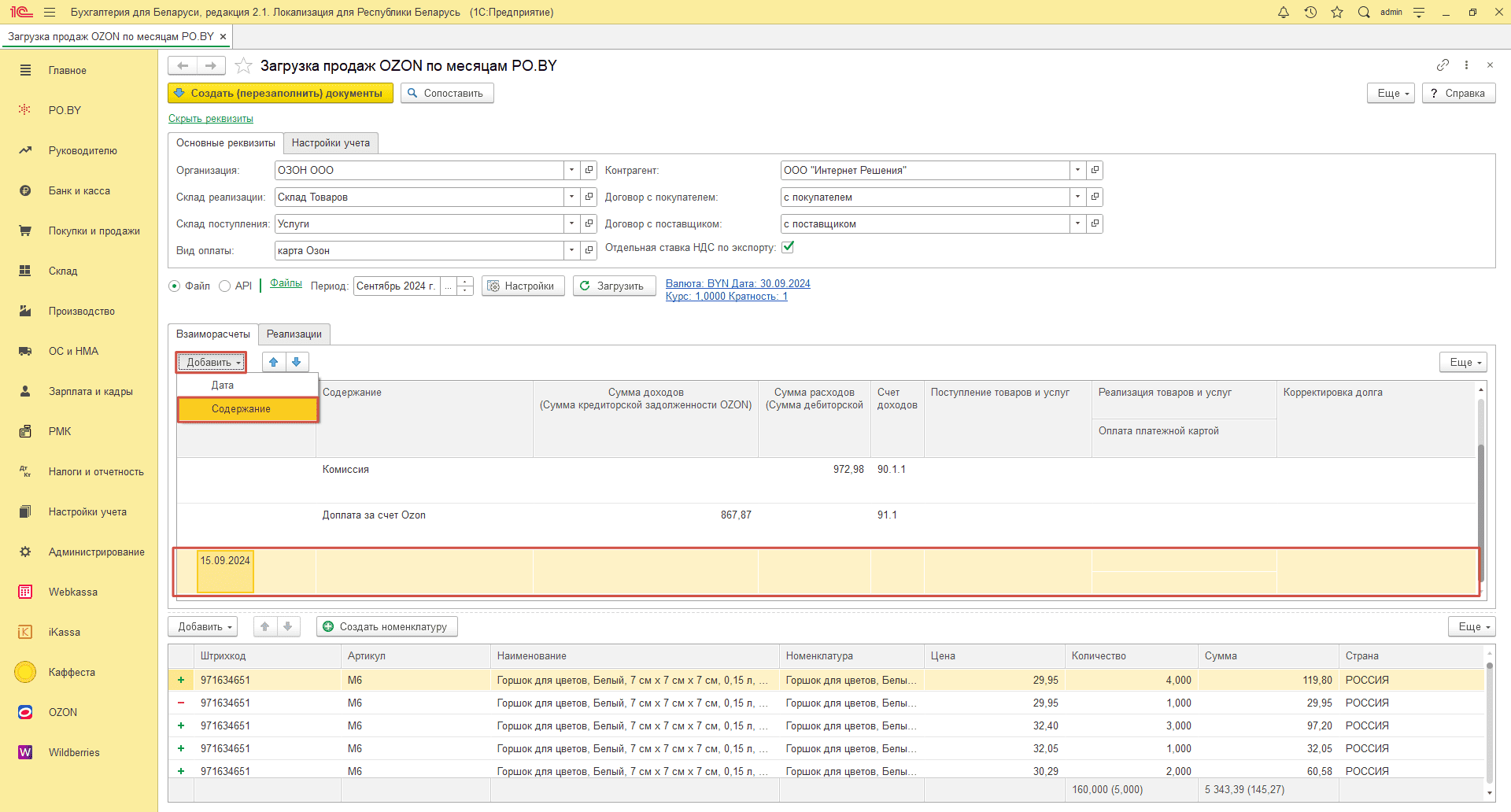Expand Склад реализации dropdown
The image size is (1511, 812).
572,197
